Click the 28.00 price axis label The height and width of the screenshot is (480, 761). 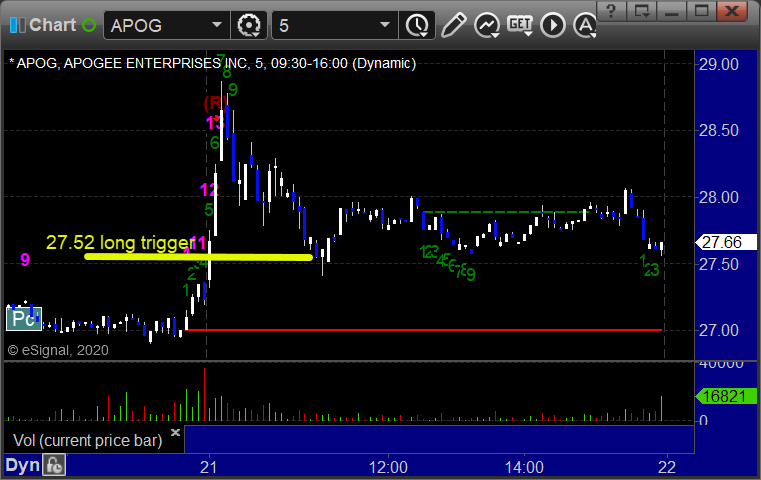tap(719, 197)
